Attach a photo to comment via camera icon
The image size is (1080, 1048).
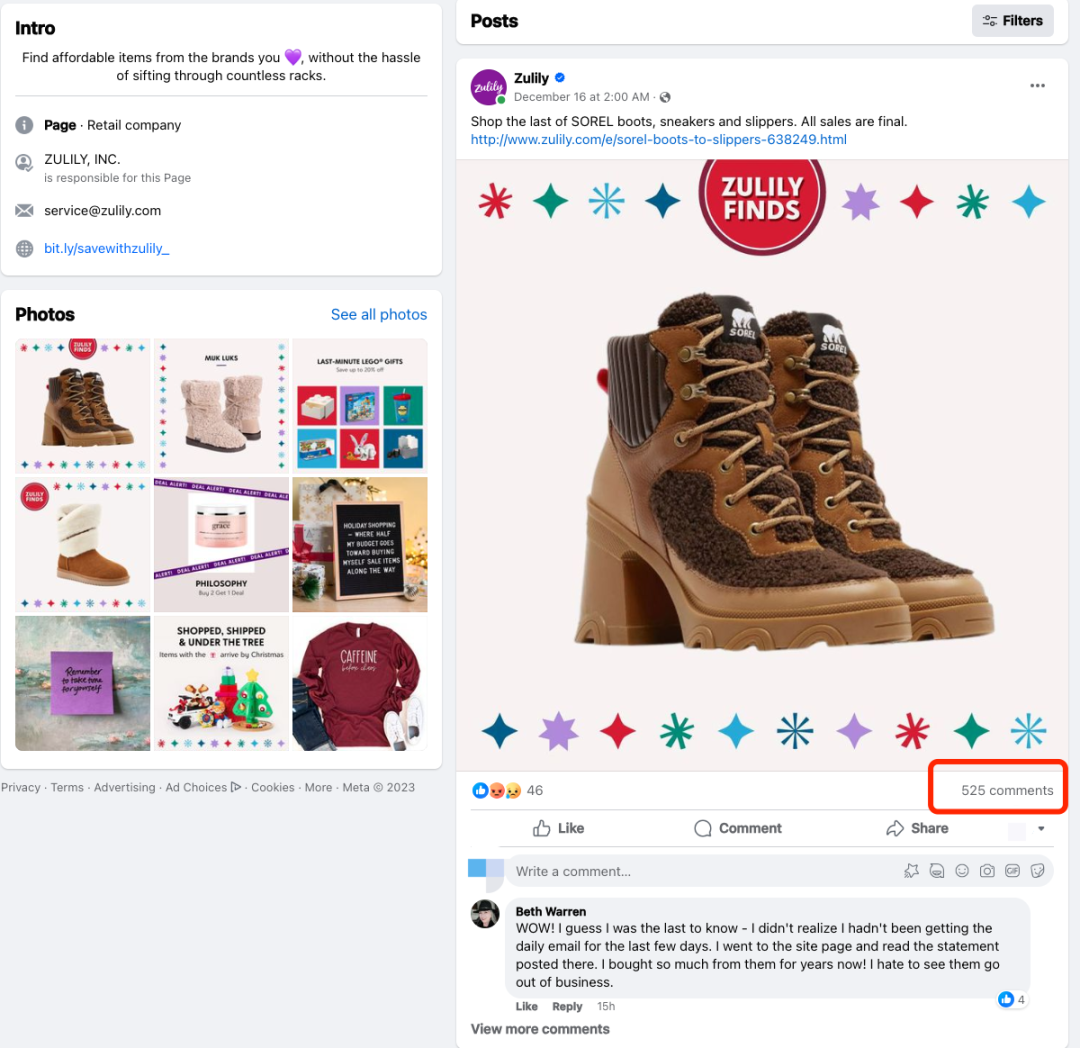tap(987, 871)
